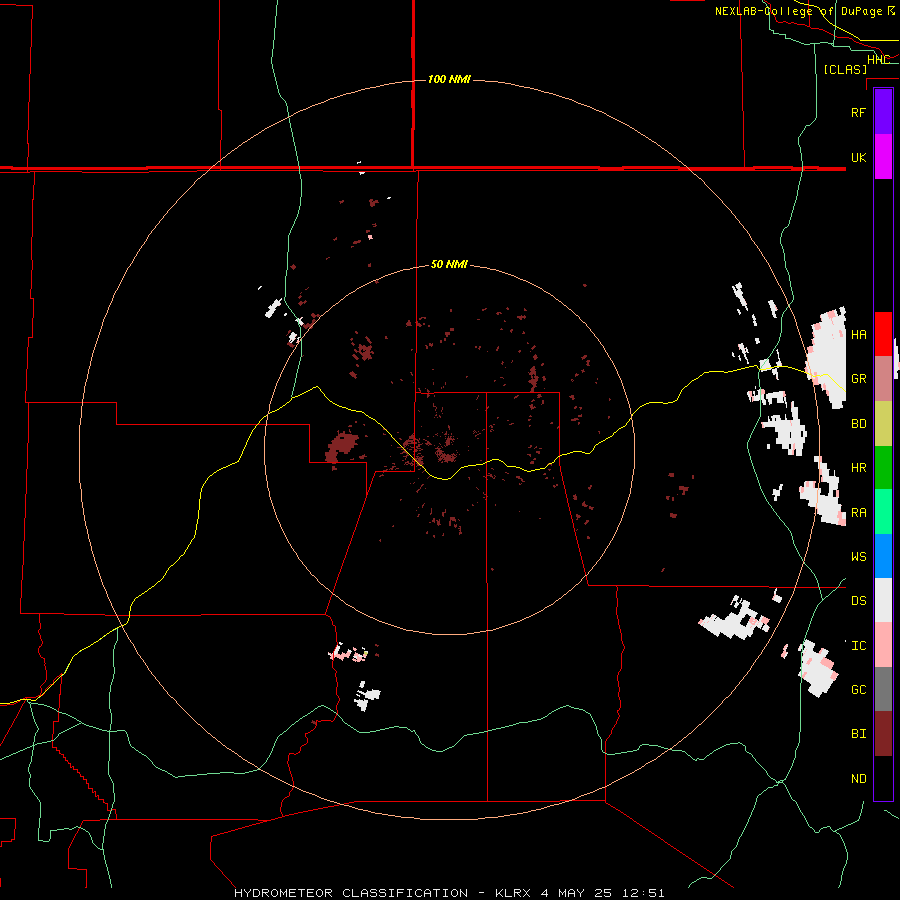This screenshot has height=900, width=900.
Task: Click the 100 NMI range ring label
Action: pyautogui.click(x=449, y=79)
